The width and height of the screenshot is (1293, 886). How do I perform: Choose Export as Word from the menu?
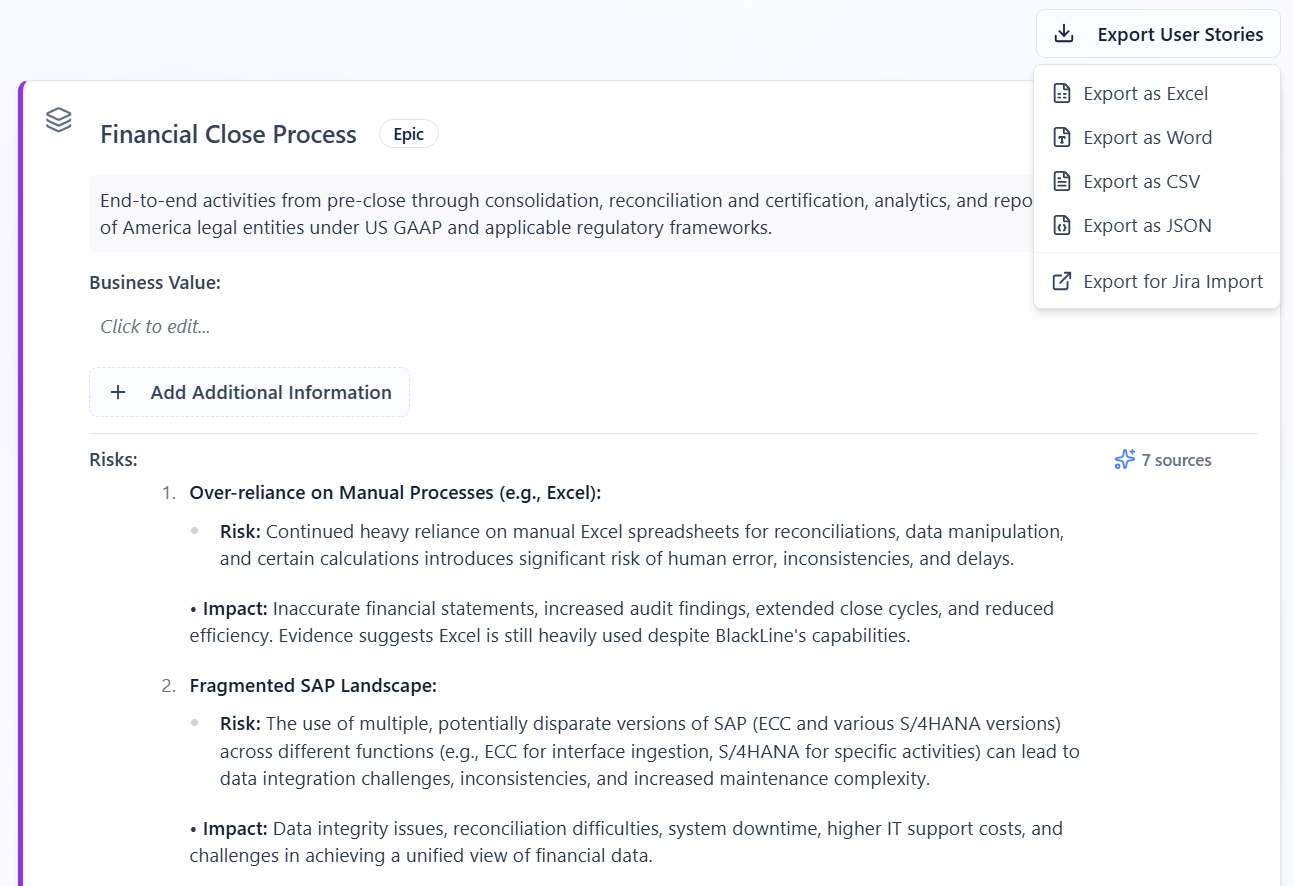pos(1147,137)
